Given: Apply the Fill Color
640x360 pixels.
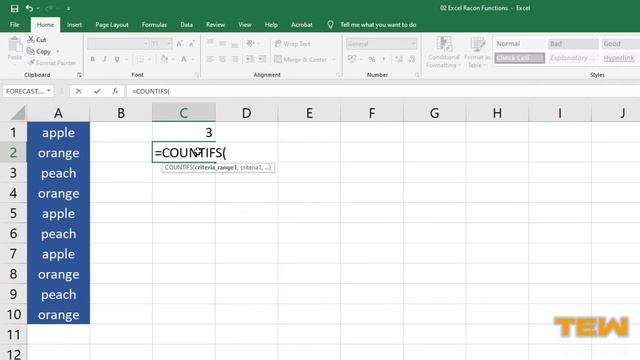Looking at the screenshot, I should coord(164,59).
